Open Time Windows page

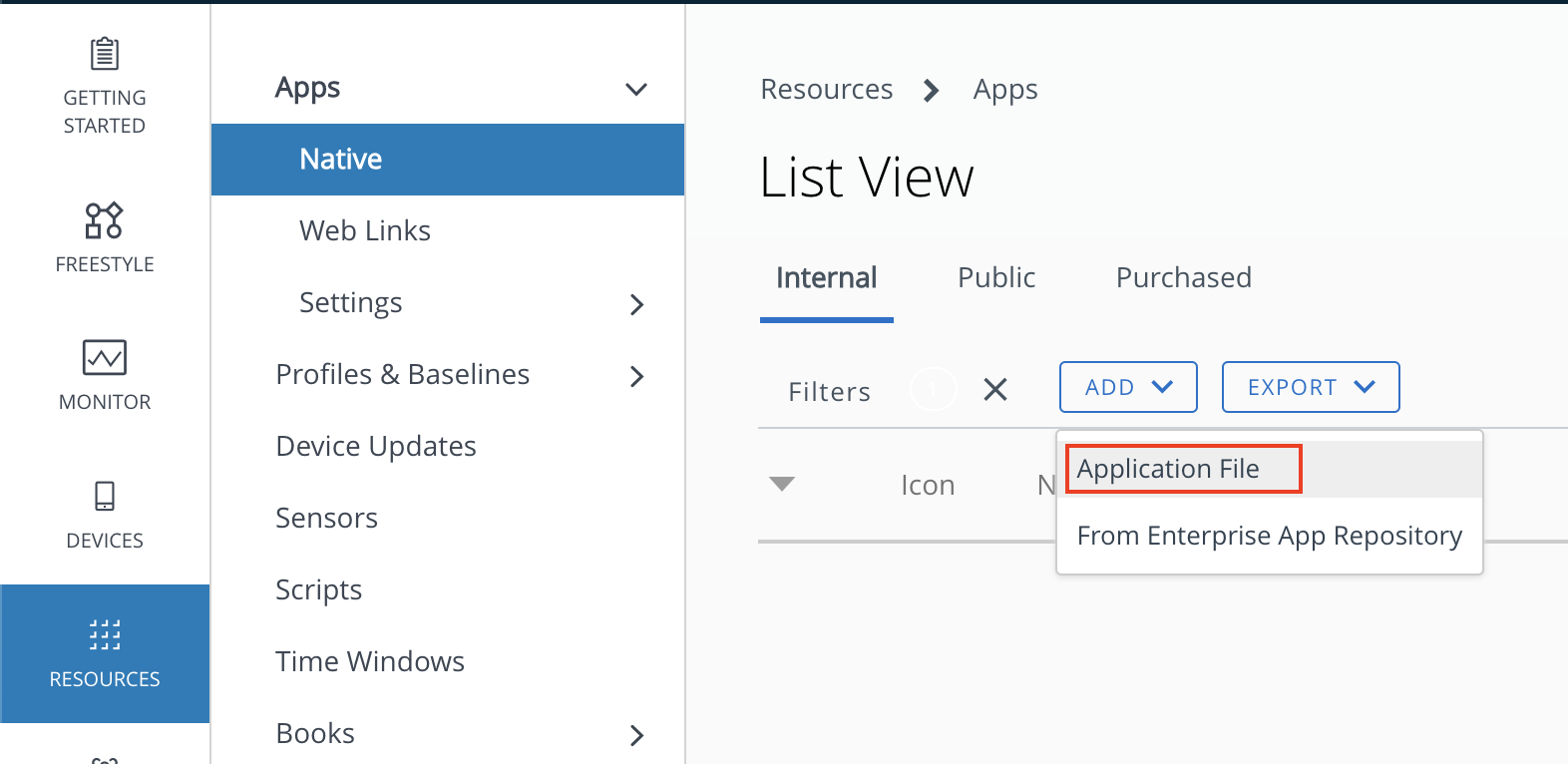(x=370, y=661)
